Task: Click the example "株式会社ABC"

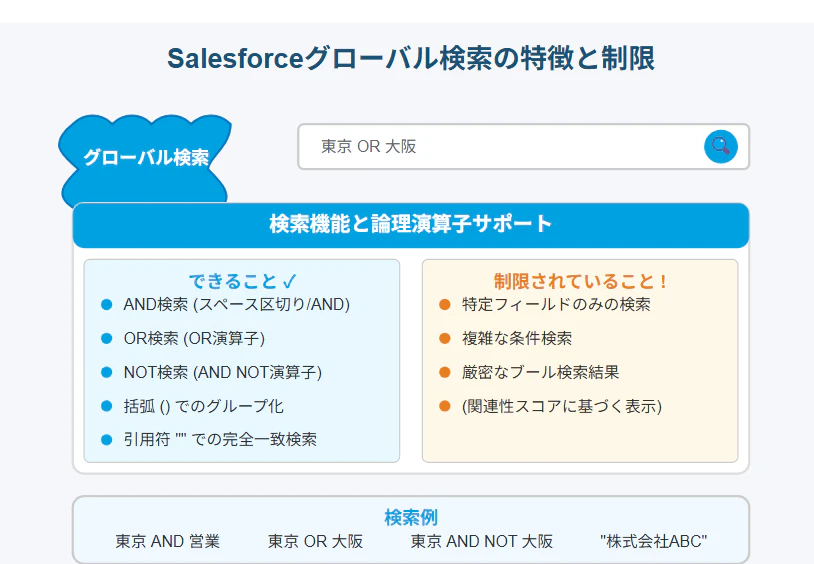Action: click(x=654, y=542)
